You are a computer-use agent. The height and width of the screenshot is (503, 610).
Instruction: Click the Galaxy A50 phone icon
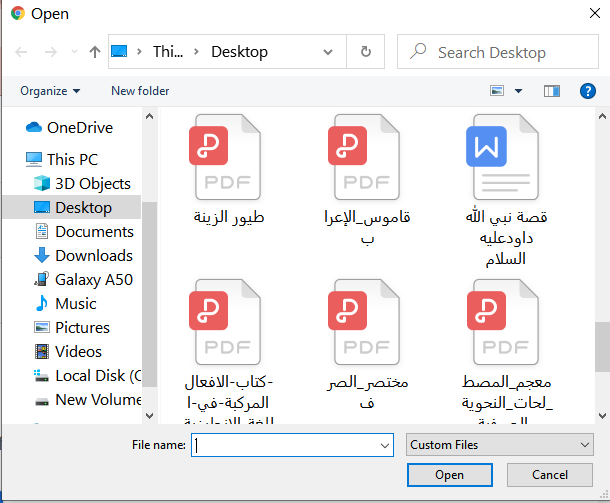(41, 279)
